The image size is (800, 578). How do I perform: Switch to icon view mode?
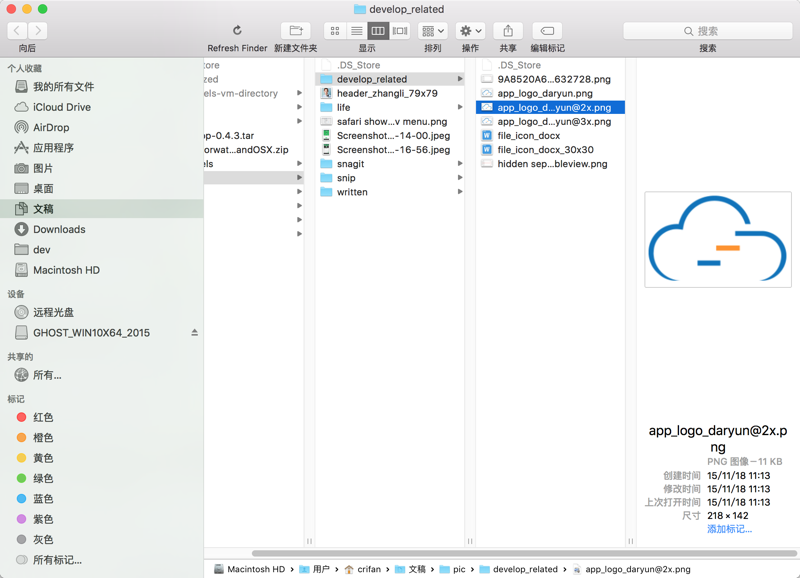335,31
